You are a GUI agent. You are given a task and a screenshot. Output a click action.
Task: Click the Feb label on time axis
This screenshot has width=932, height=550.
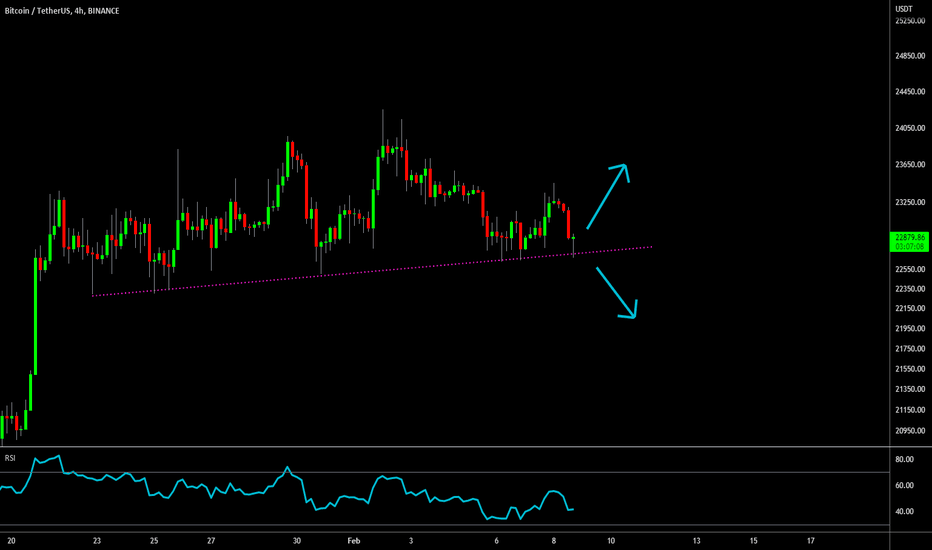[x=354, y=541]
